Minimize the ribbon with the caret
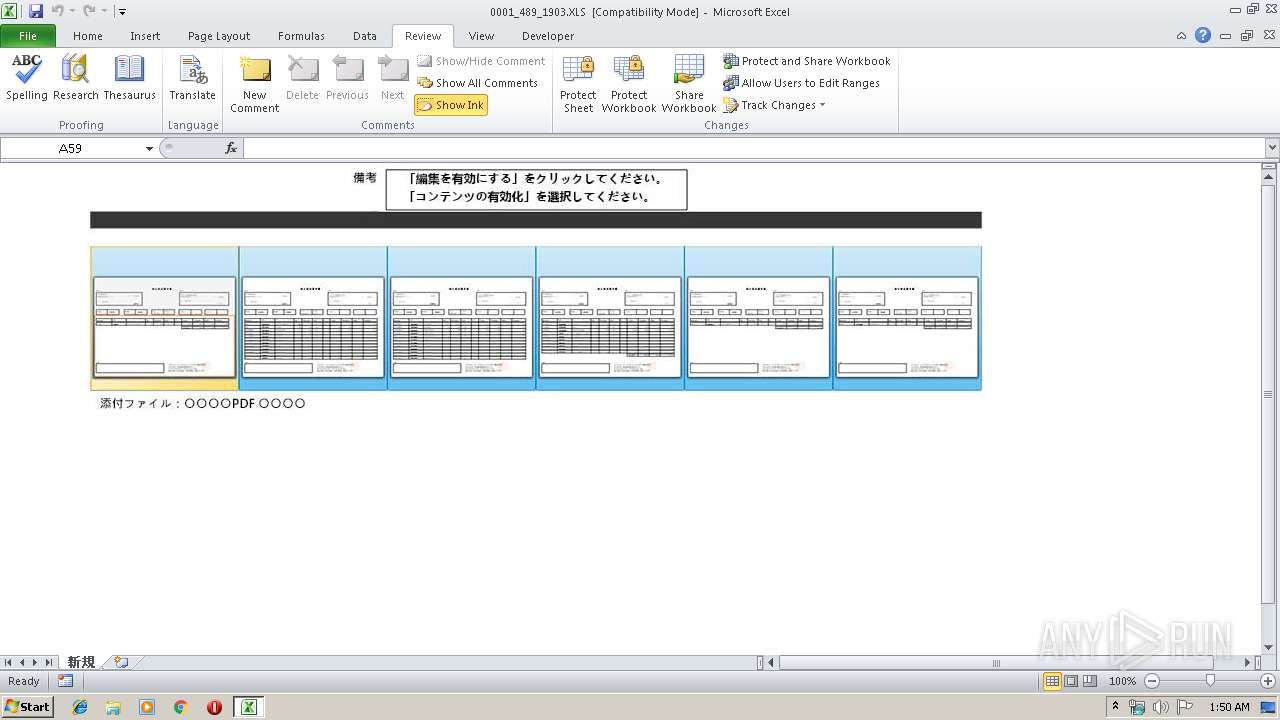 (1182, 36)
